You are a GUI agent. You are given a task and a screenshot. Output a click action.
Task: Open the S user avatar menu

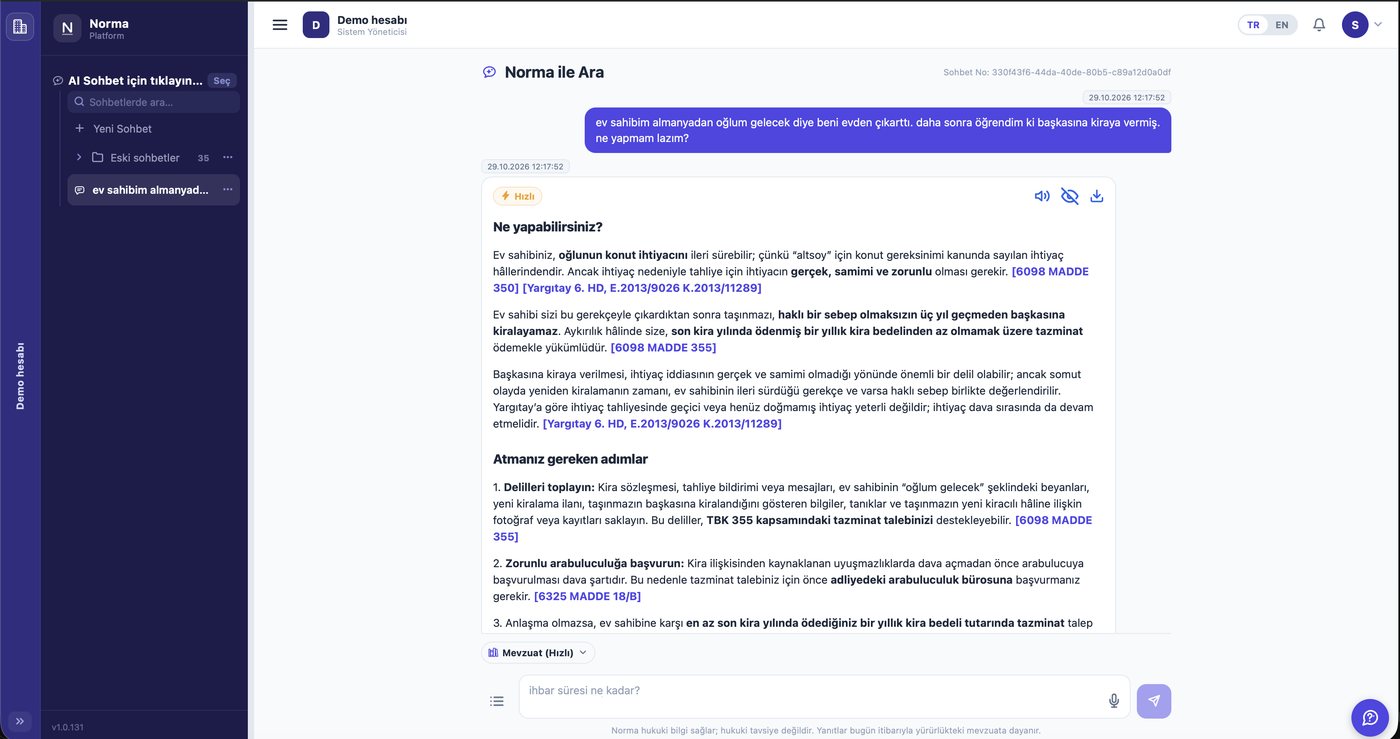pyautogui.click(x=1355, y=25)
